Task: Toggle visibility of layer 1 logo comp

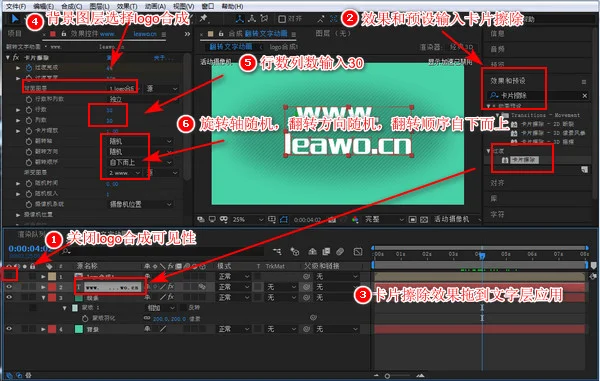Action: point(9,275)
